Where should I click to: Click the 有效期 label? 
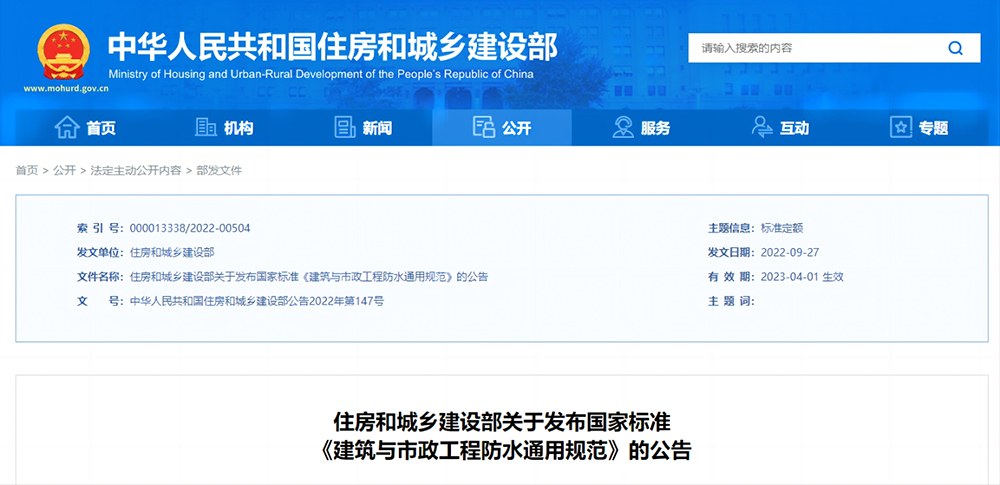[732, 276]
